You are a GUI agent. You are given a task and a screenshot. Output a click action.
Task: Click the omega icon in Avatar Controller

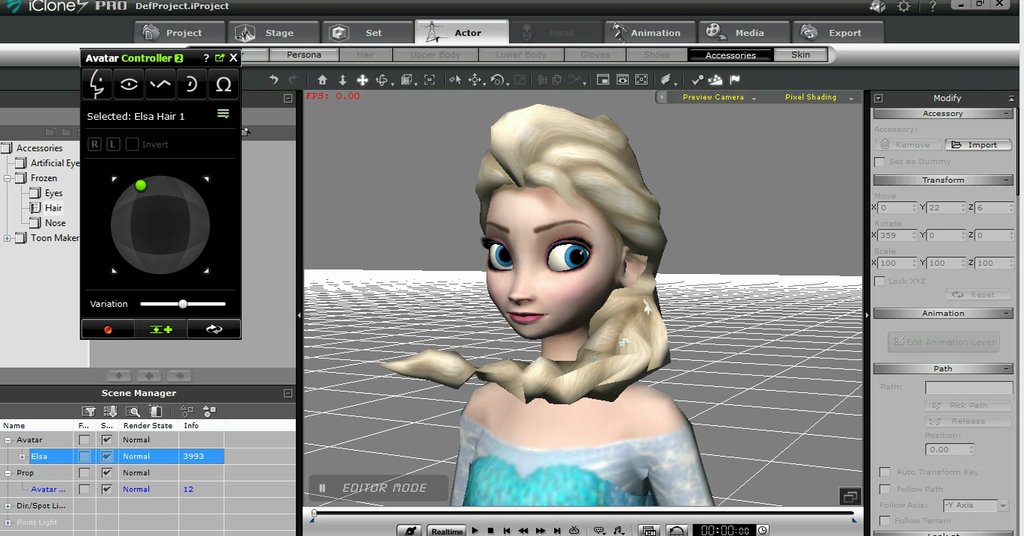coord(224,85)
